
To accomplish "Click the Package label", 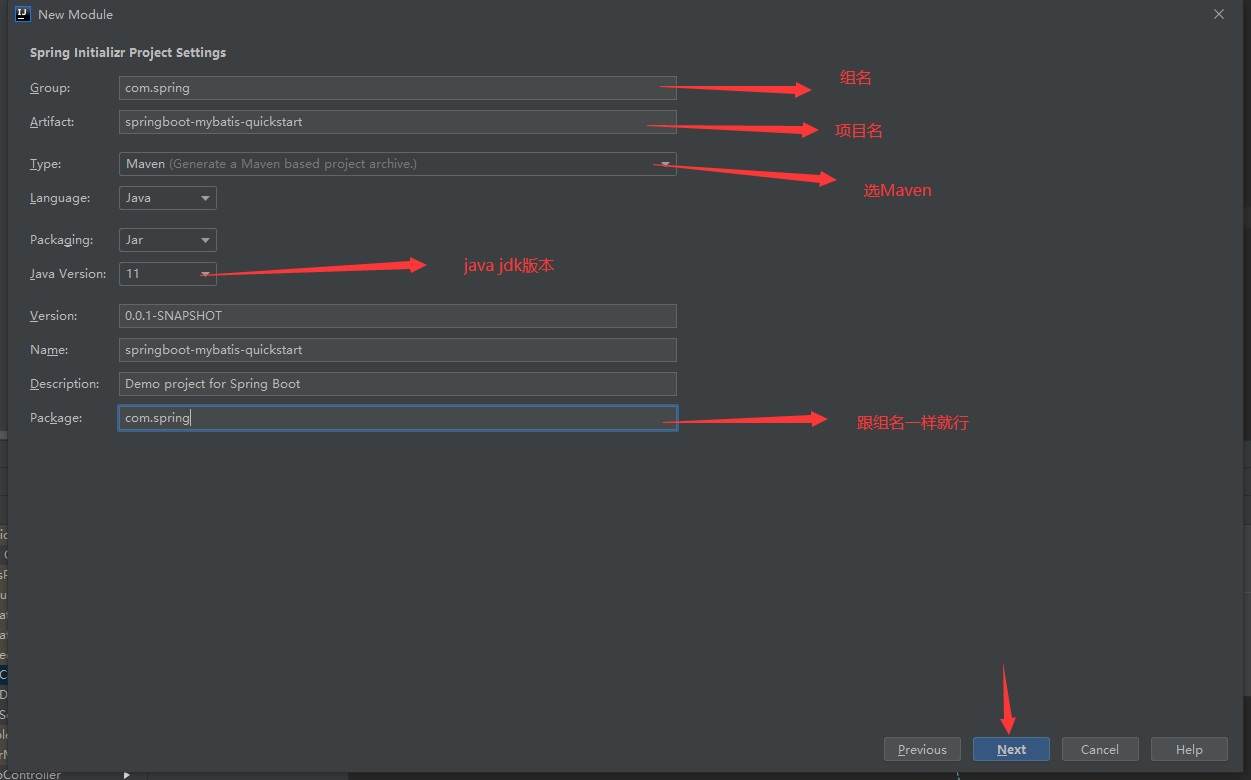I will point(56,418).
